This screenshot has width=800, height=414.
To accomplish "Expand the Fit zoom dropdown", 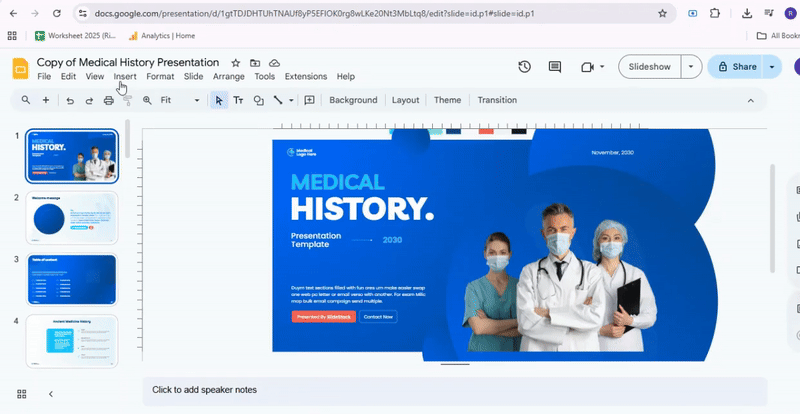I will click(x=196, y=100).
